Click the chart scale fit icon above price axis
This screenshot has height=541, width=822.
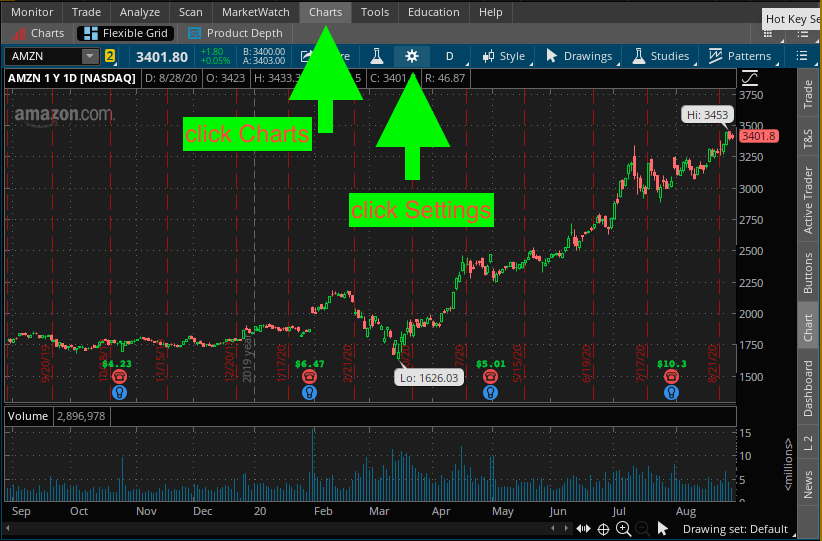click(x=750, y=79)
